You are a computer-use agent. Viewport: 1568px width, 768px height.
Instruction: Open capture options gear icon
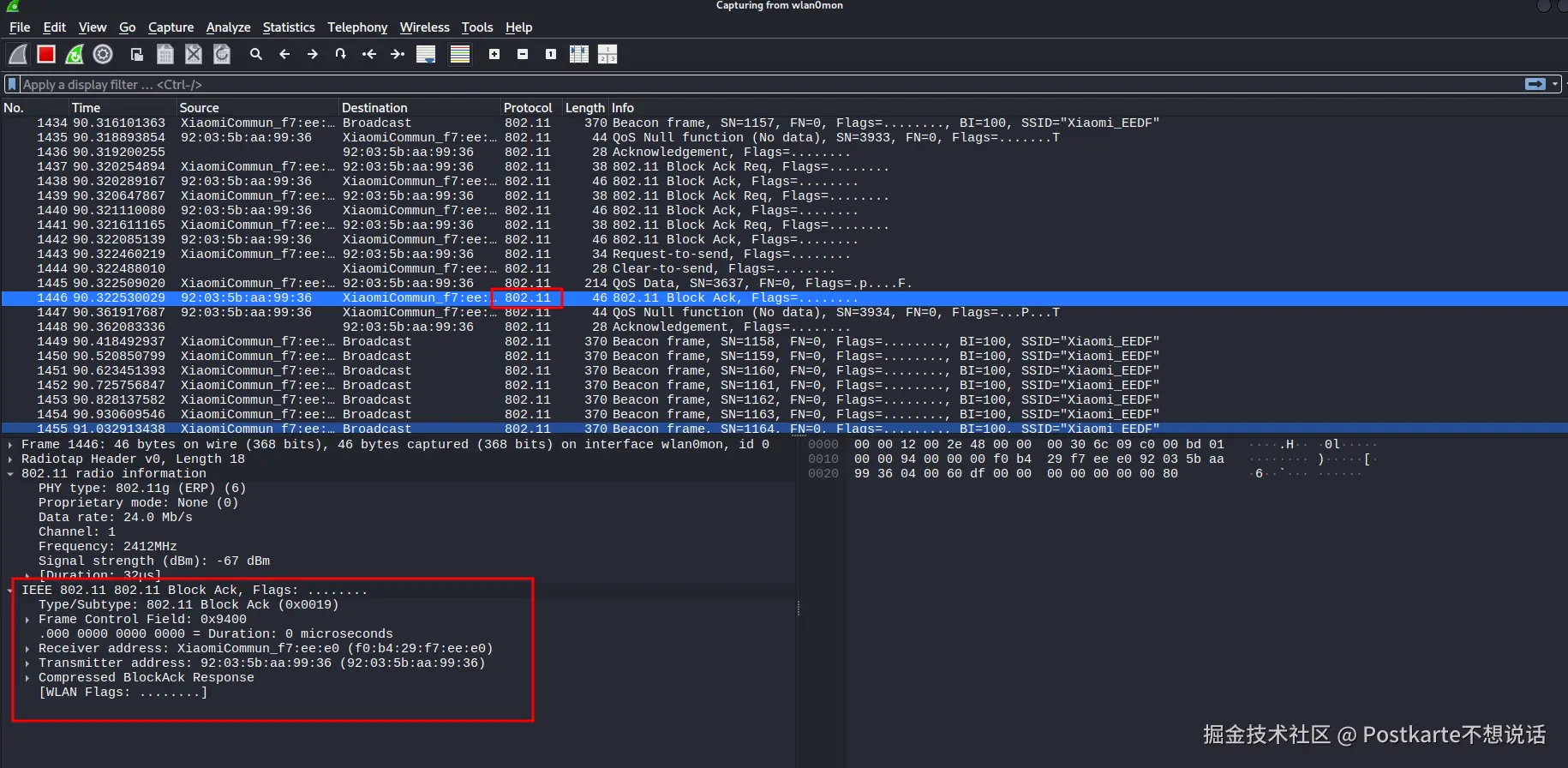103,54
